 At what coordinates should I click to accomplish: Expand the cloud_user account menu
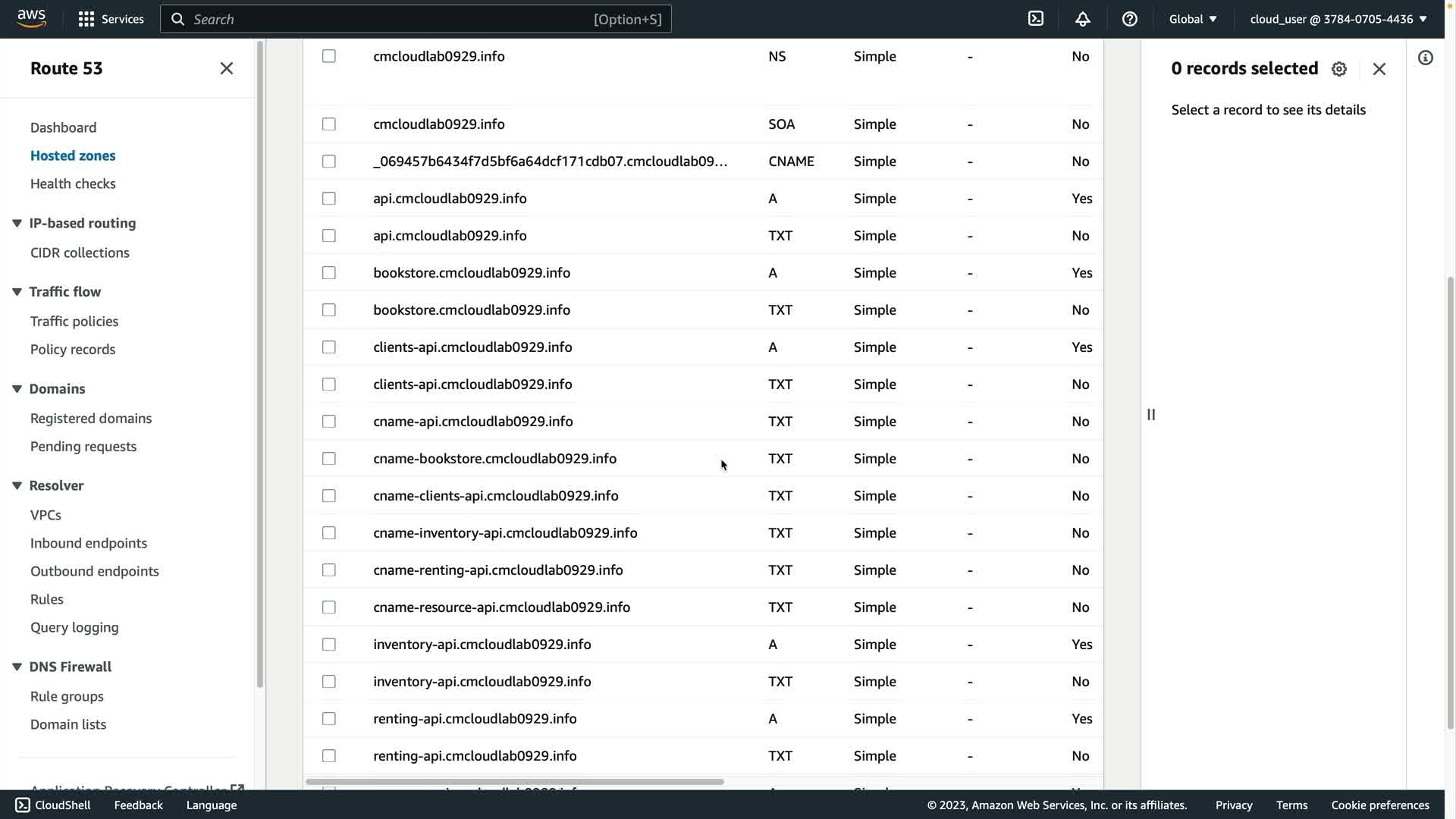pyautogui.click(x=1338, y=19)
